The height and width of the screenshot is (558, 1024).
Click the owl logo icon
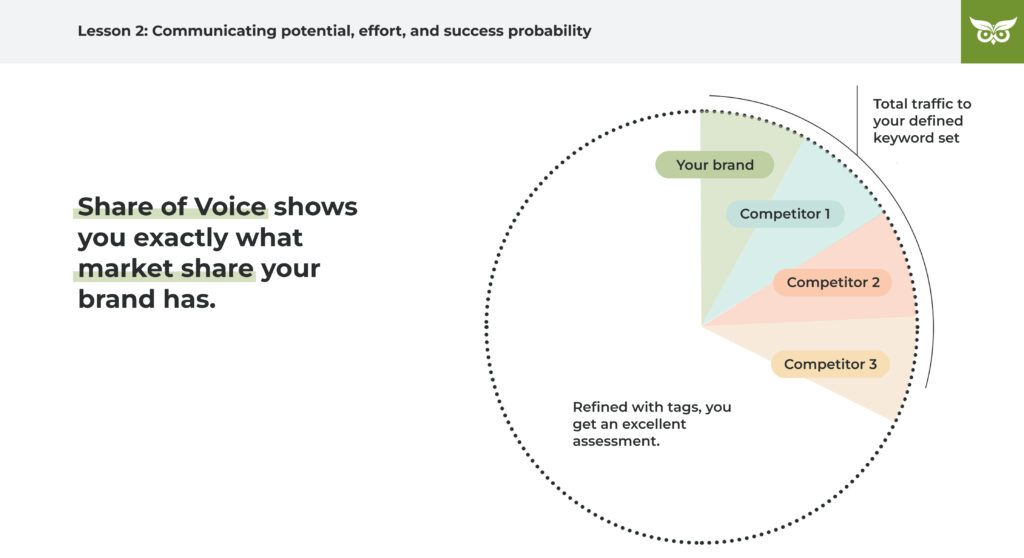[x=992, y=31]
